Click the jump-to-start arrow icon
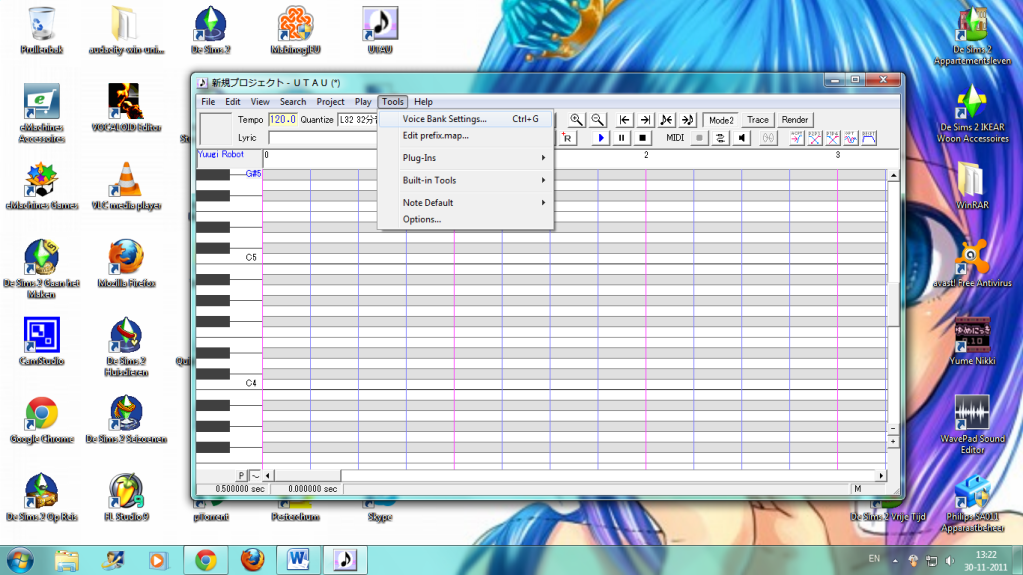The width and height of the screenshot is (1023, 575). (x=625, y=120)
